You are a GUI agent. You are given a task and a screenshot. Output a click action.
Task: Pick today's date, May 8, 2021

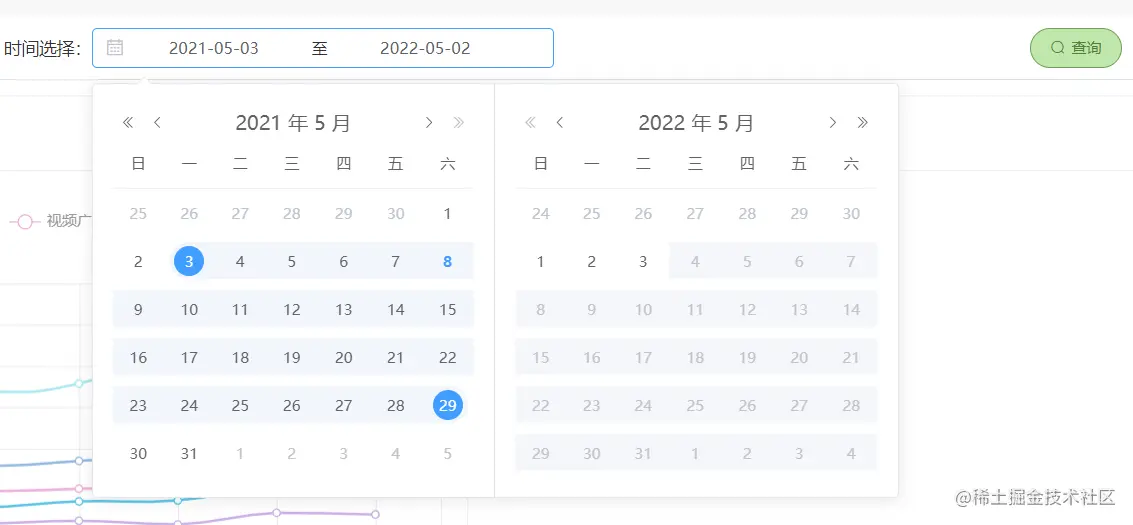coord(448,262)
